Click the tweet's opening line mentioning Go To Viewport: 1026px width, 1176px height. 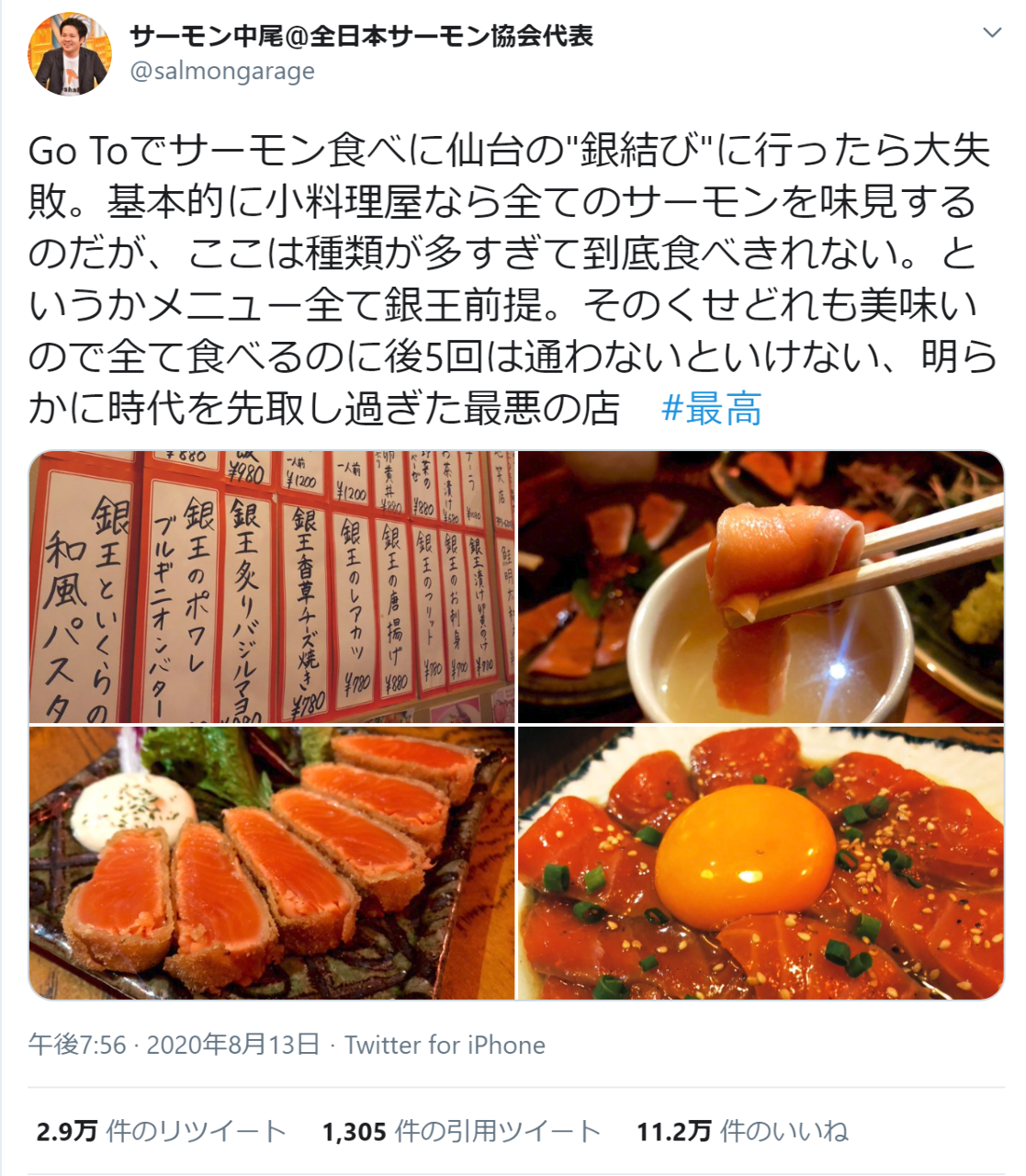(510, 152)
